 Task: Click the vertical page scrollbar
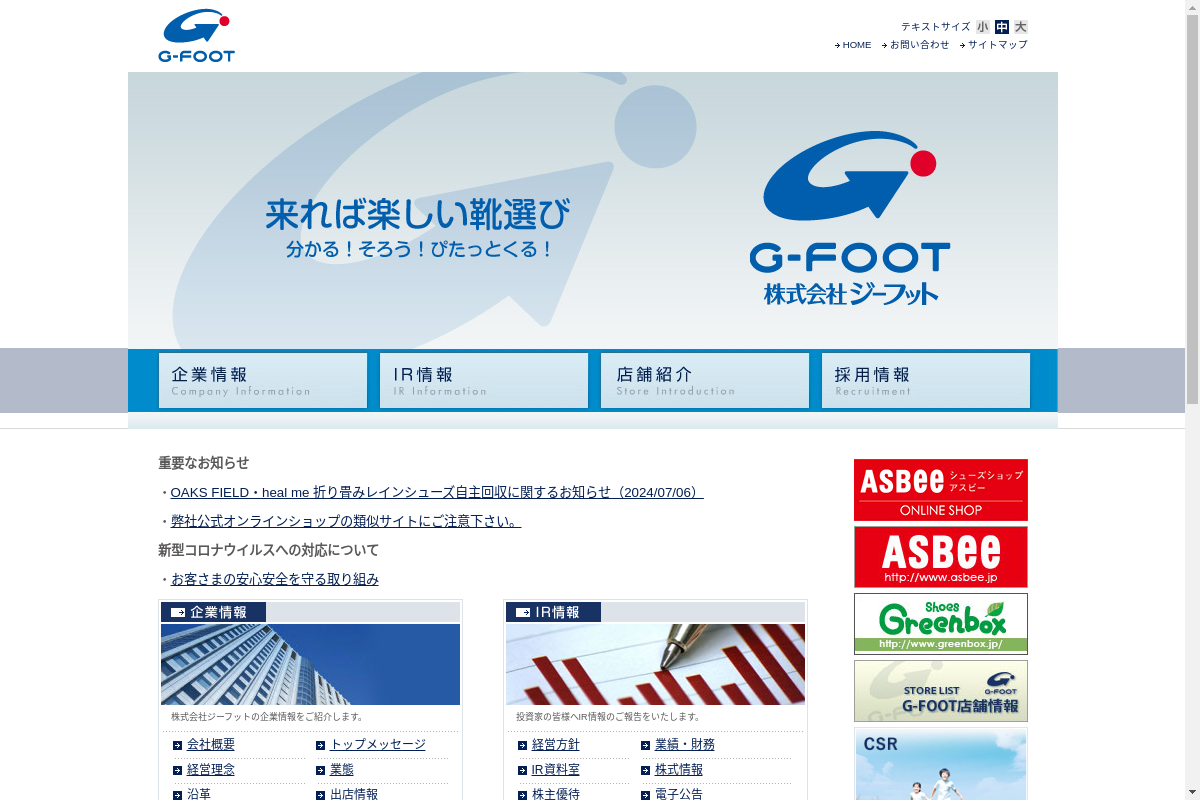pos(1192,400)
